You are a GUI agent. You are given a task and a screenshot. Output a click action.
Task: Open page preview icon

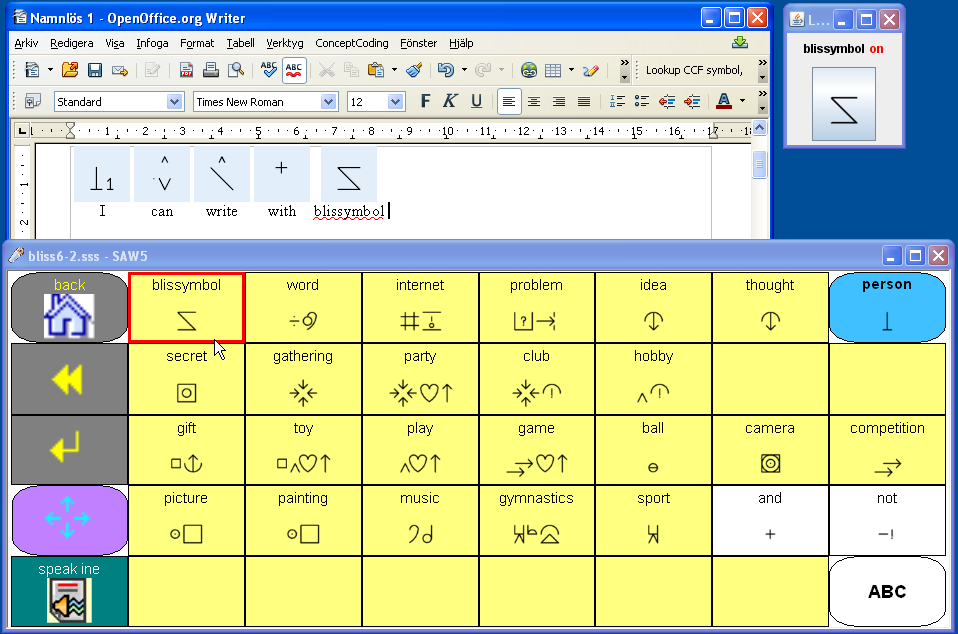(x=236, y=70)
